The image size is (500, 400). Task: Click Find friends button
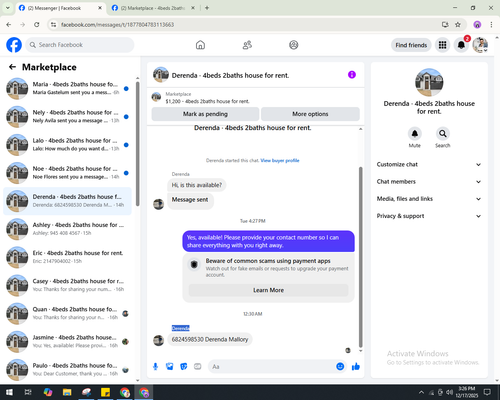pyautogui.click(x=411, y=45)
